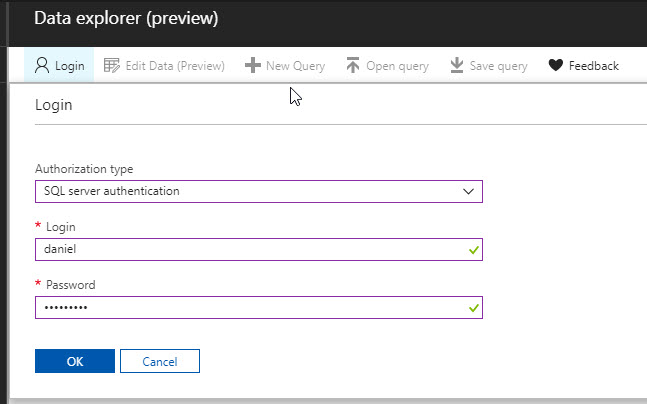Click the Open query upload arrow icon

352,66
